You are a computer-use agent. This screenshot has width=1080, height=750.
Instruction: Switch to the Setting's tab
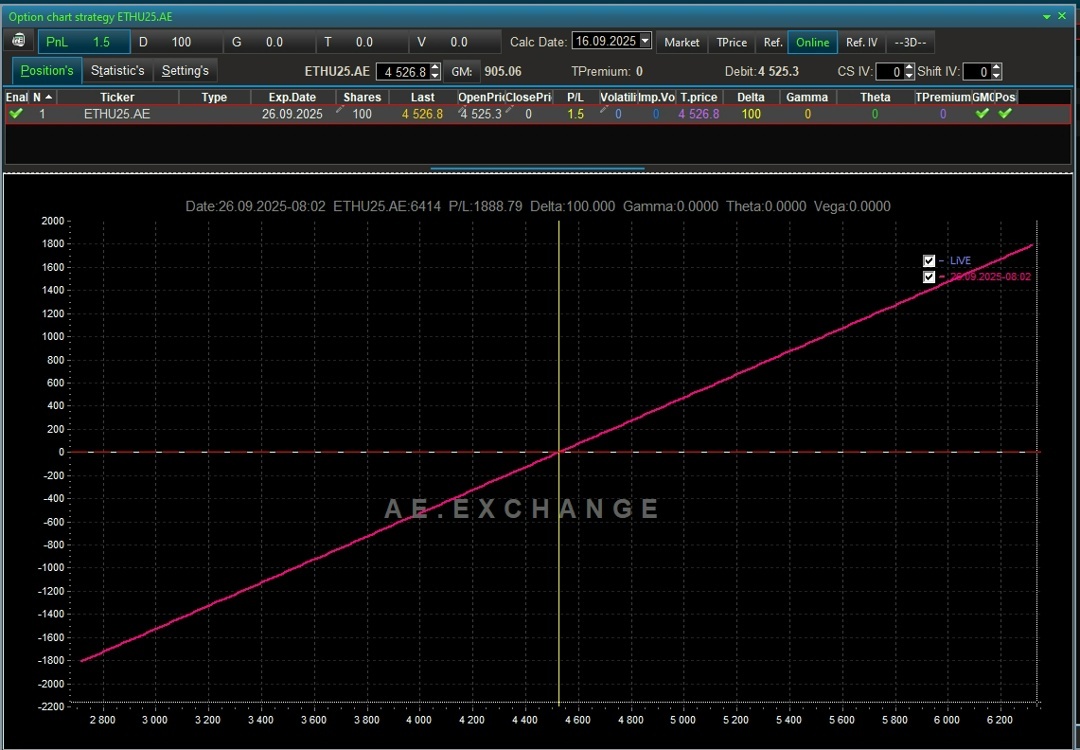click(185, 70)
